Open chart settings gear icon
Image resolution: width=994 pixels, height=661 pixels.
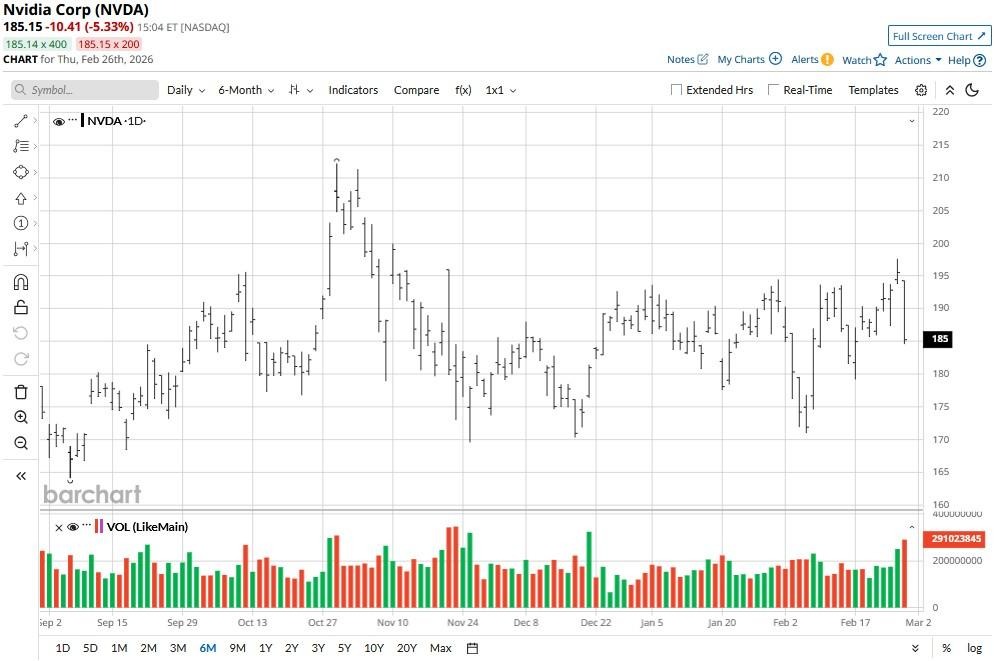pyautogui.click(x=921, y=90)
